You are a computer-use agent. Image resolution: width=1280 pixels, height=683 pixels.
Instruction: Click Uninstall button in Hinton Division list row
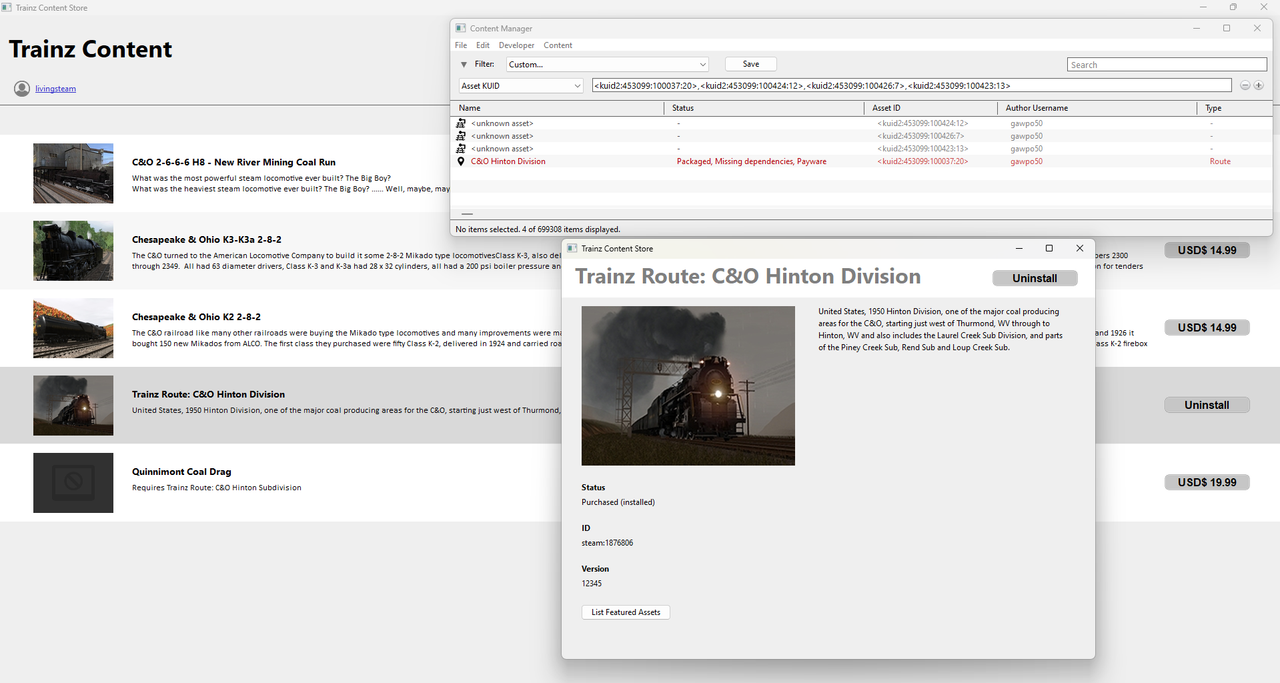pos(1207,405)
